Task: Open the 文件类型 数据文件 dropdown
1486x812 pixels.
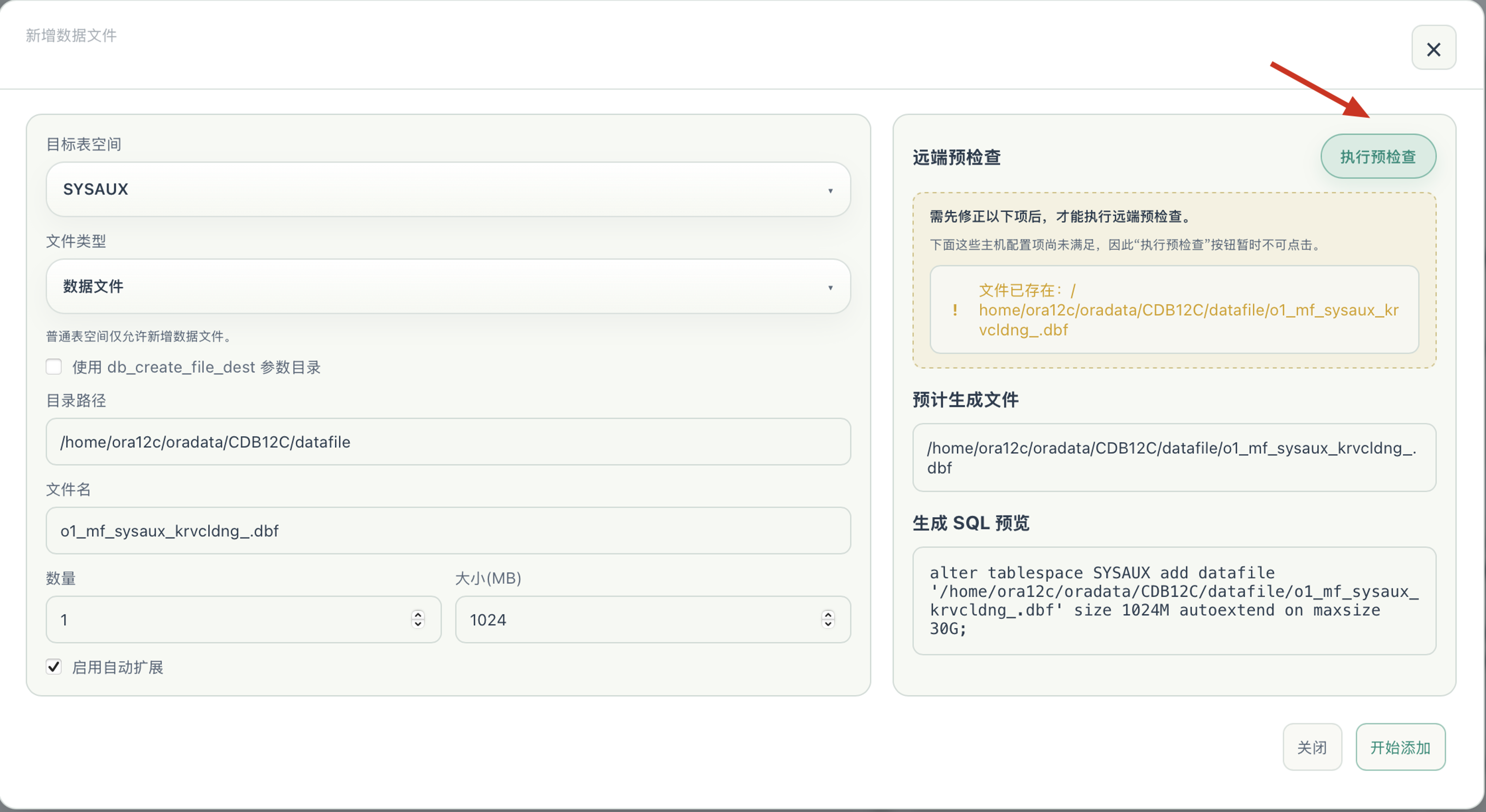Action: (448, 286)
